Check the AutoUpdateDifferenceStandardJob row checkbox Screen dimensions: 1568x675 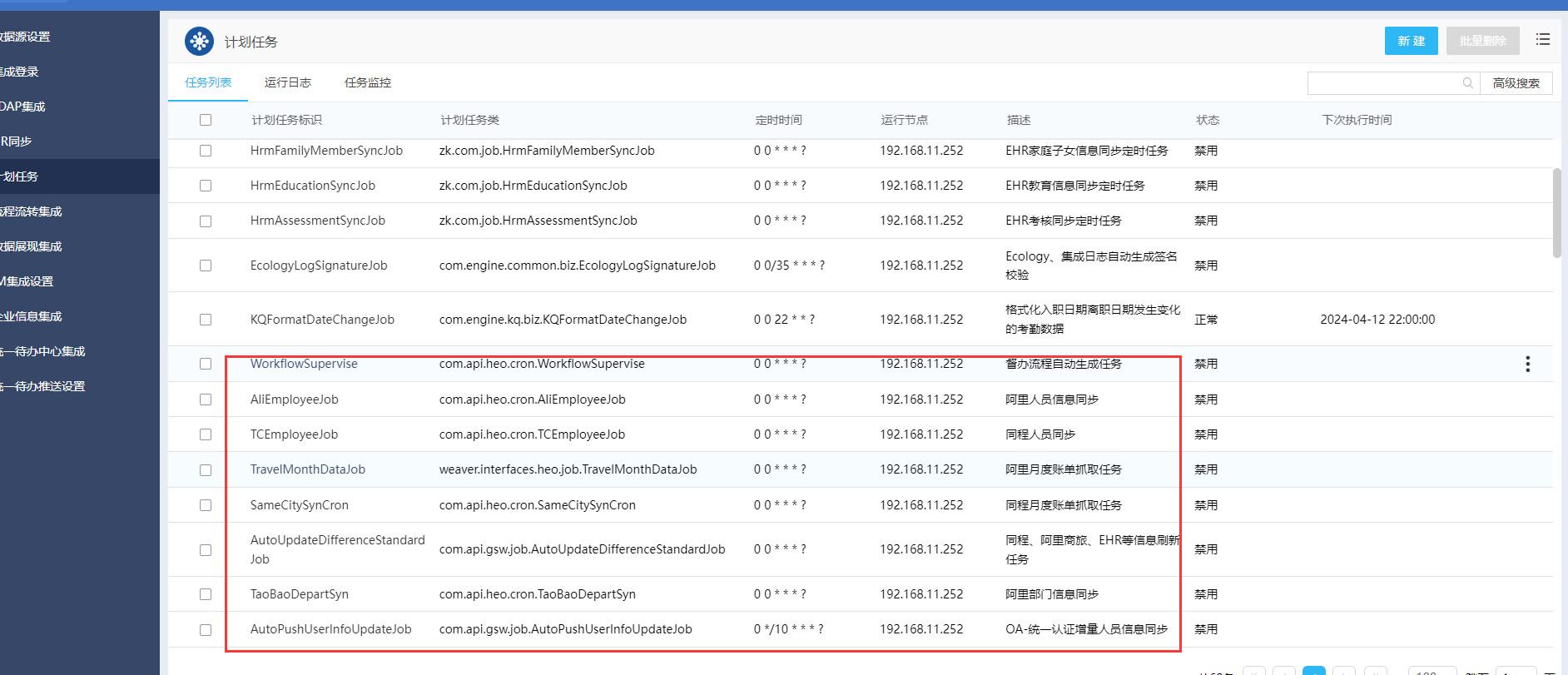[x=206, y=550]
